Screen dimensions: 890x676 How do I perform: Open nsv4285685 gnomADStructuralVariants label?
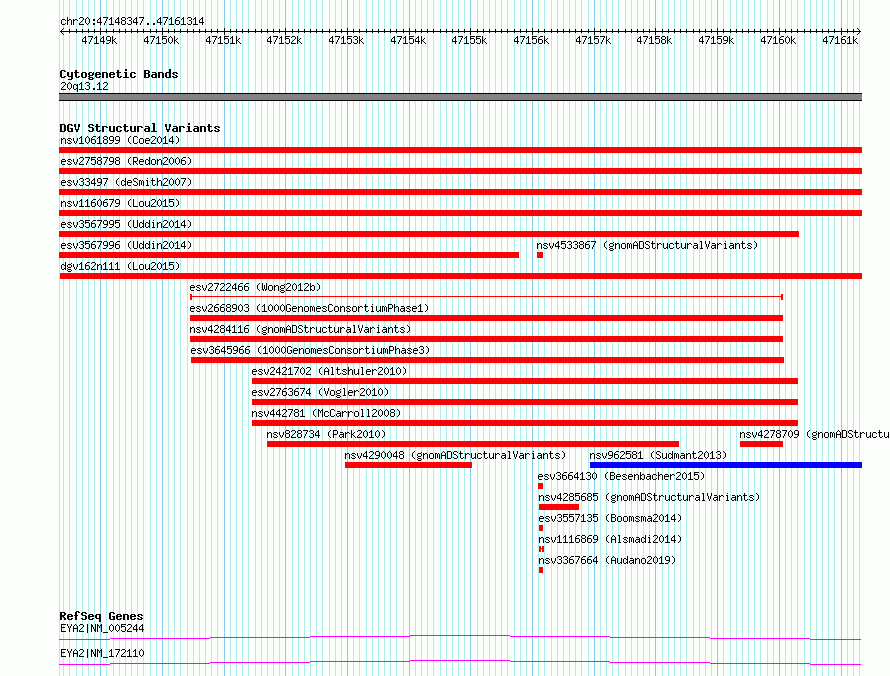click(x=649, y=497)
